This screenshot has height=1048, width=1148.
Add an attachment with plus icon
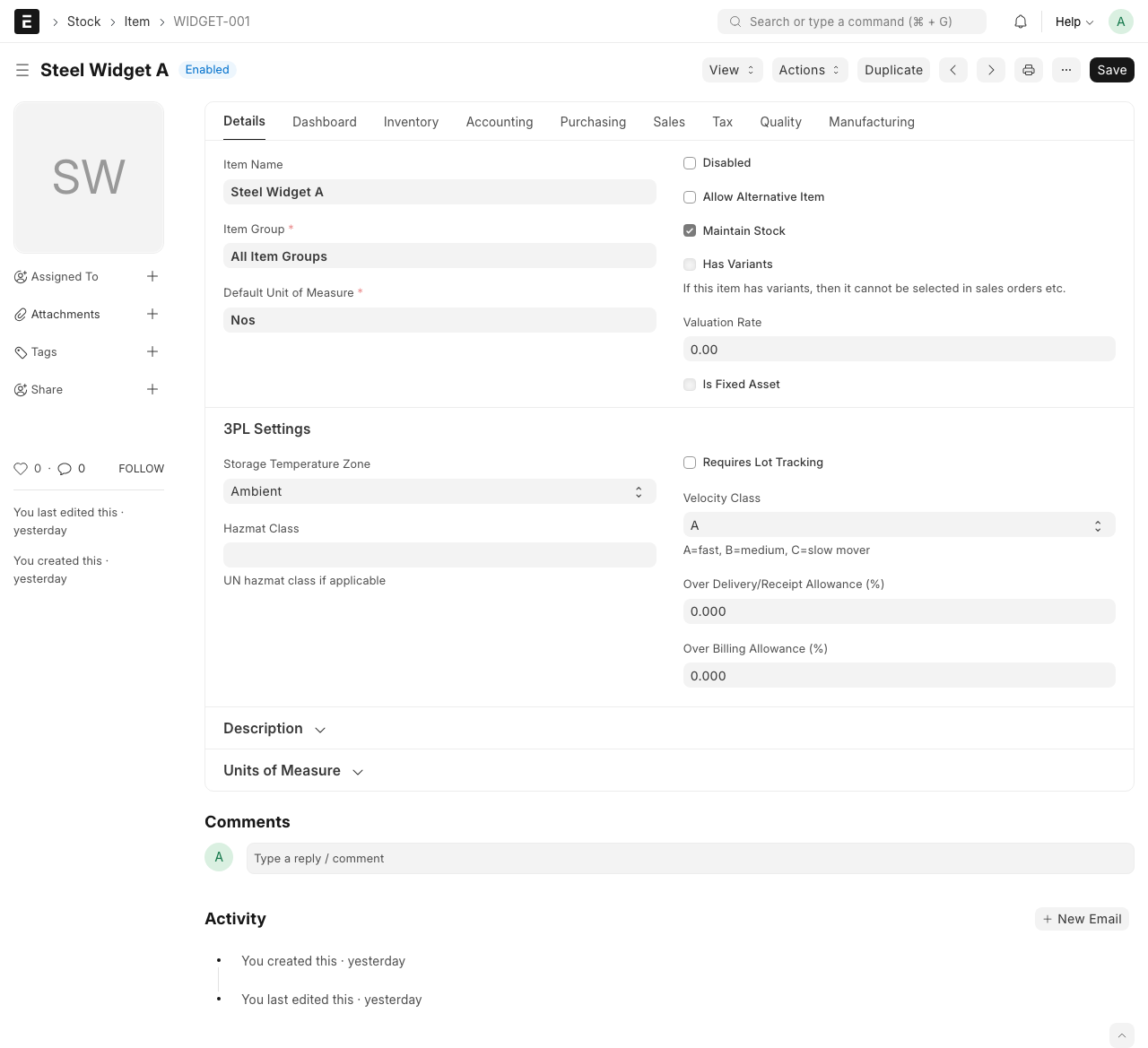152,314
